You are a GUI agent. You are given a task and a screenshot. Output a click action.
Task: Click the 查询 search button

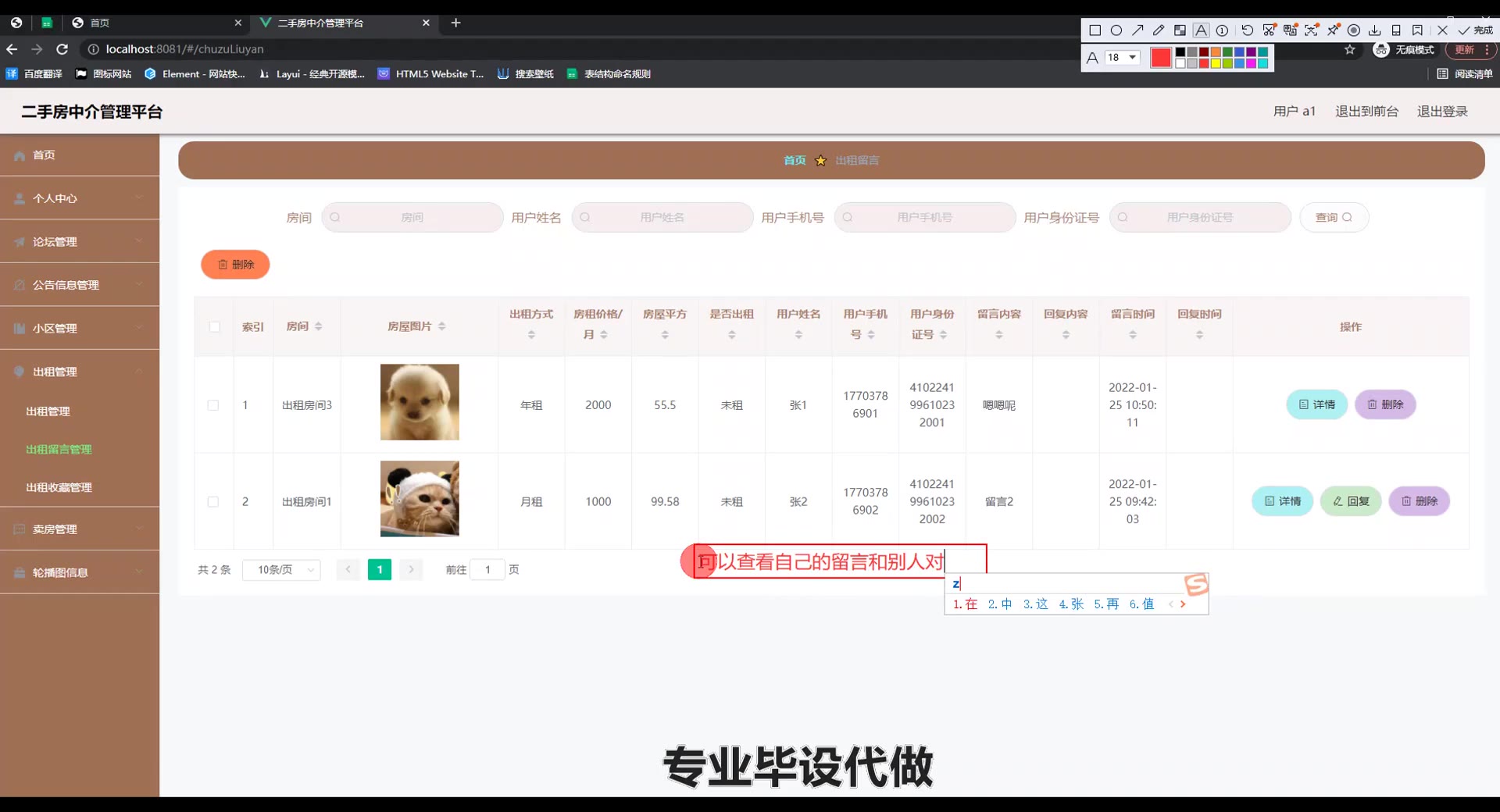tap(1334, 217)
